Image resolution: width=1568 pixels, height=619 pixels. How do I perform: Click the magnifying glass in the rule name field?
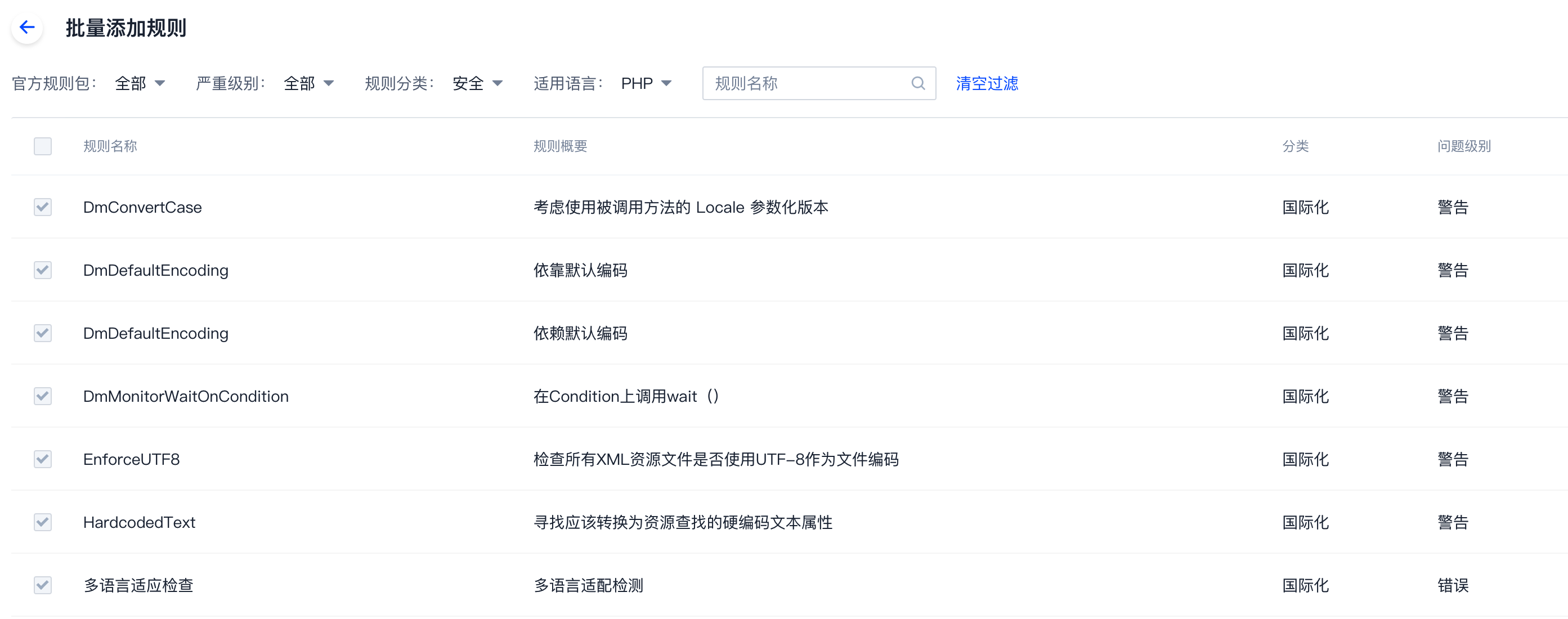(918, 83)
